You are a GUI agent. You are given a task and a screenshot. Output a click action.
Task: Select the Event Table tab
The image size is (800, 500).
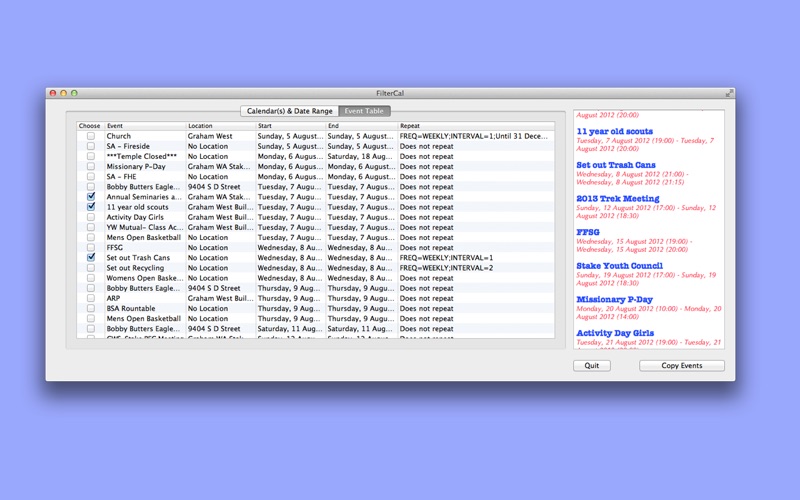click(x=364, y=111)
